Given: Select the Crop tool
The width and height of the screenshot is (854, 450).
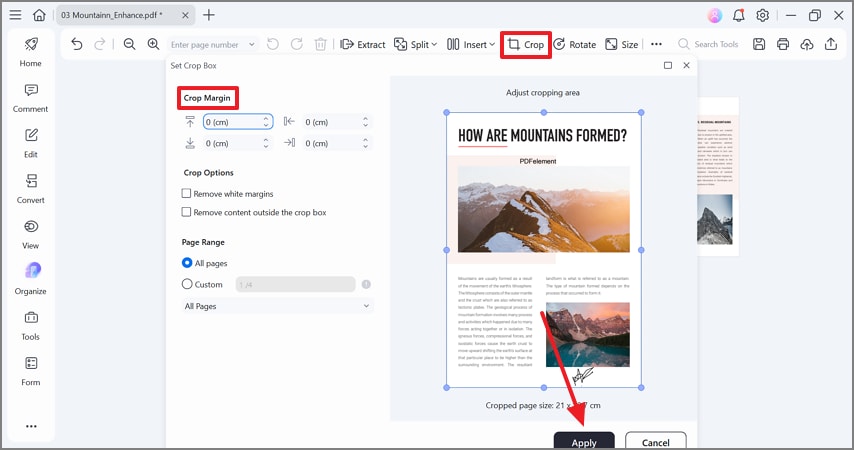Looking at the screenshot, I should tap(526, 45).
